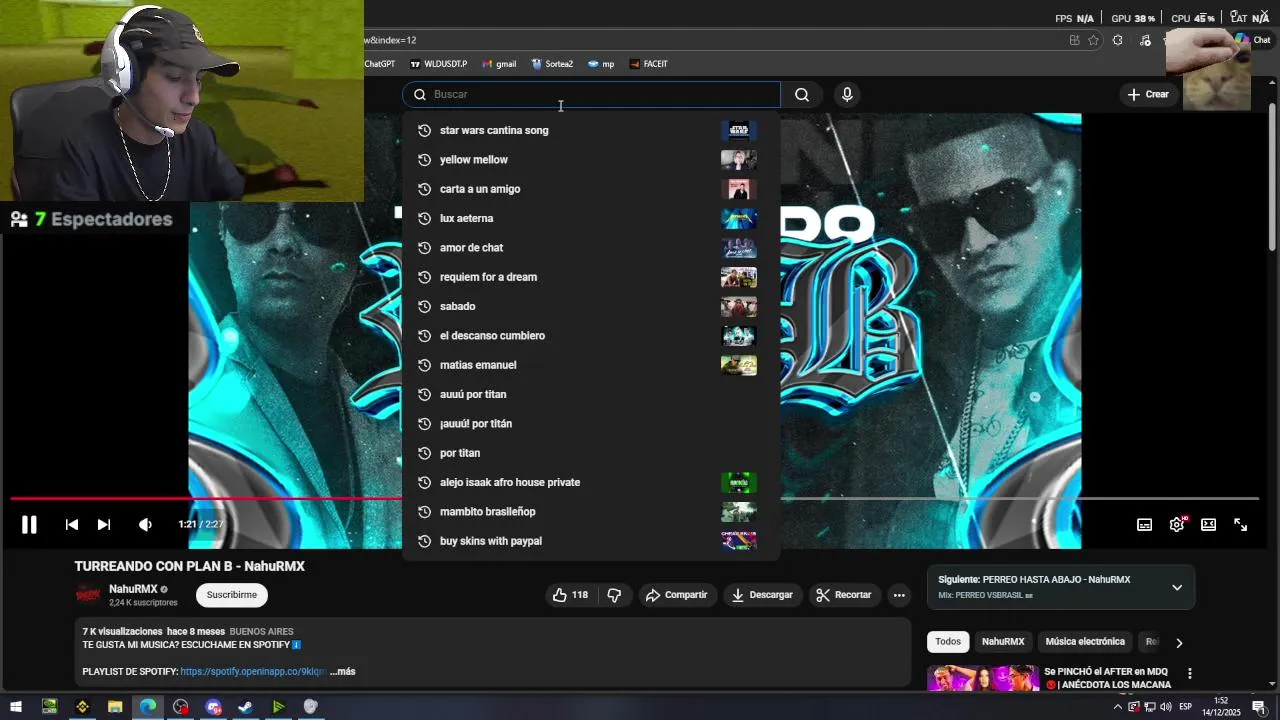Select the 'sabado' history suggestion

pos(591,306)
